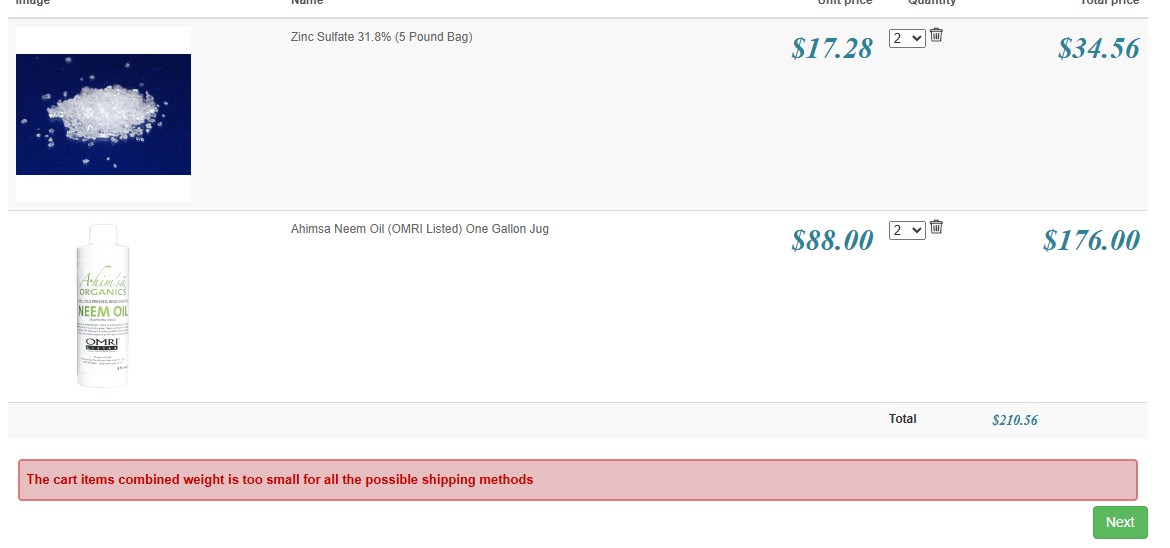This screenshot has height=548, width=1170.
Task: Click the Unit price column header
Action: (845, 3)
